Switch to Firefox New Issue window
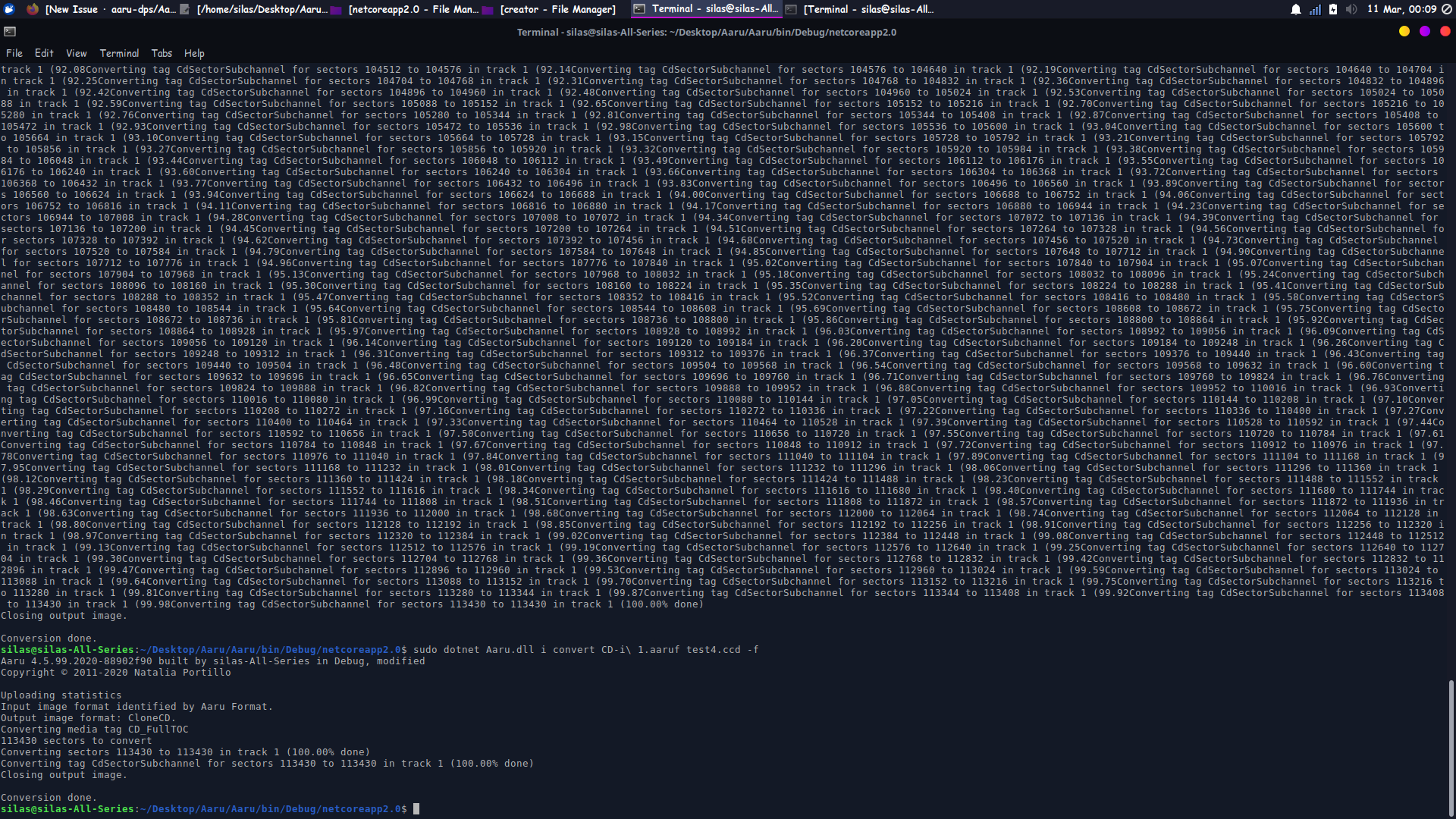Screen dimensions: 1456x819 pyautogui.click(x=106, y=9)
